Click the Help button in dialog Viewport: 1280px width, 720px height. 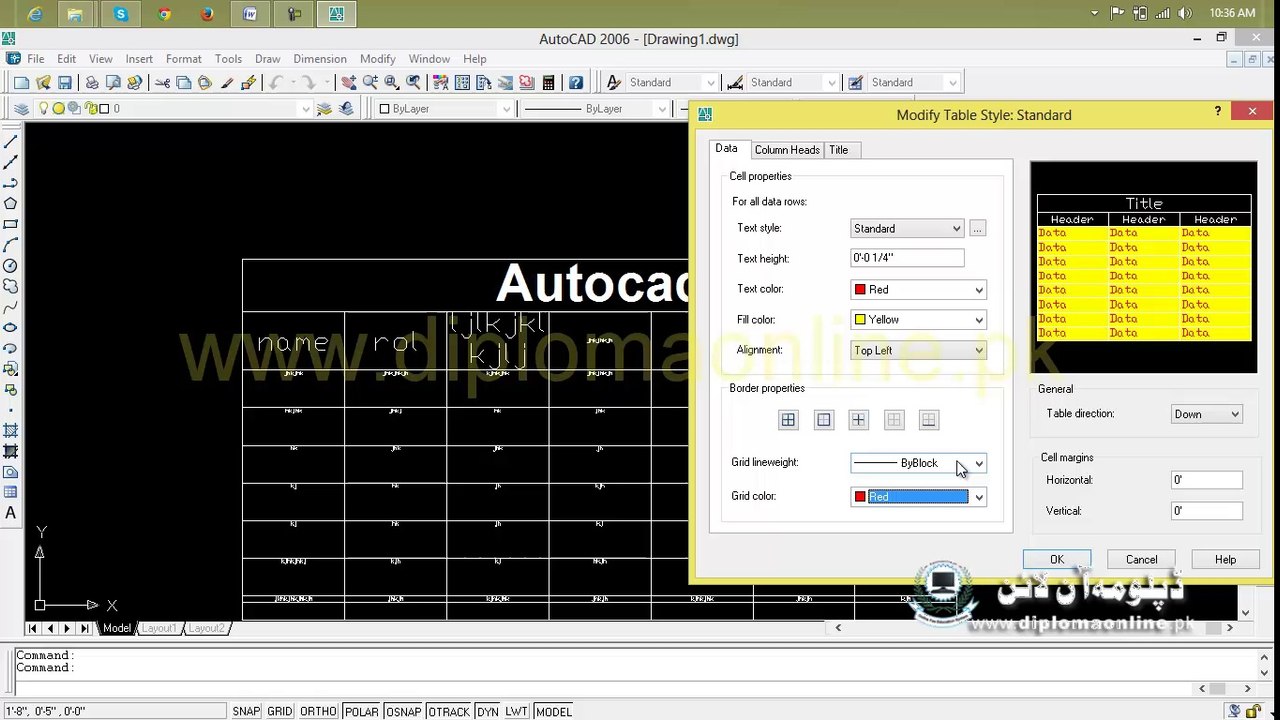[1226, 560]
